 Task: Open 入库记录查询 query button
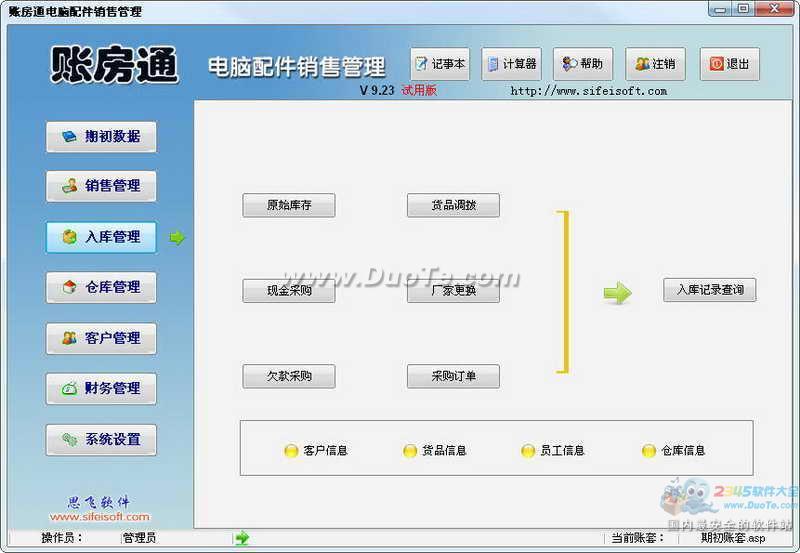710,290
